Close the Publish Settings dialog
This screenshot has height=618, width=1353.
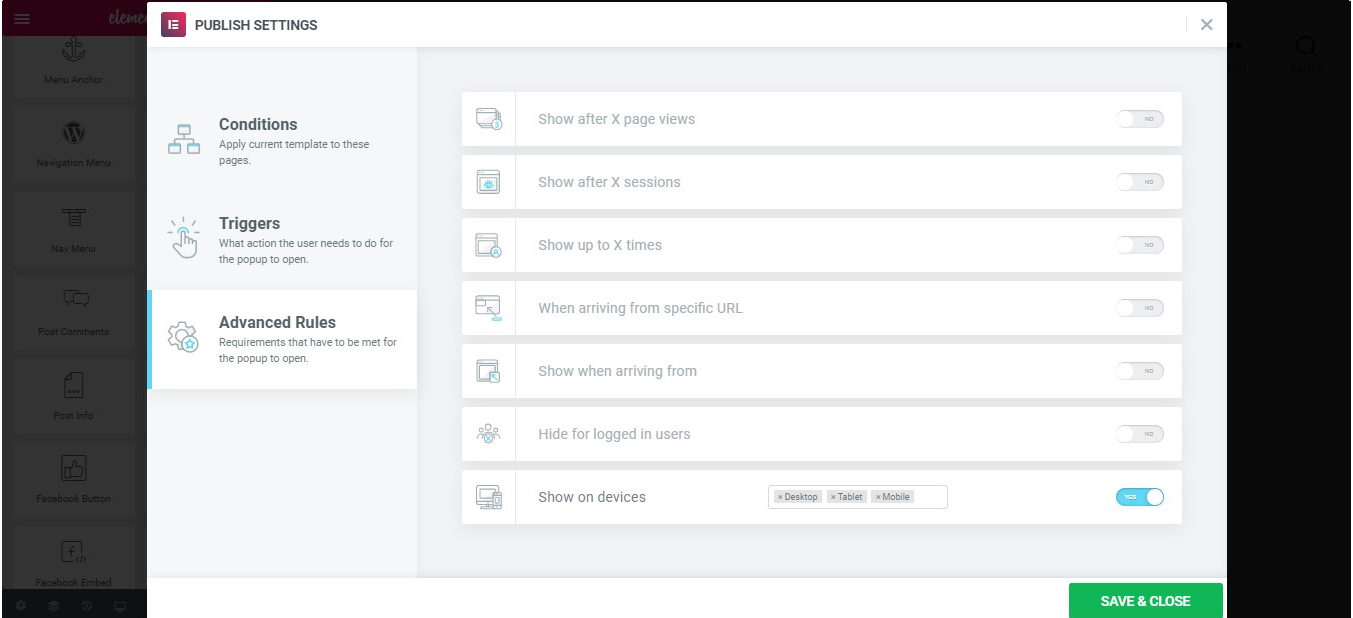[1207, 25]
